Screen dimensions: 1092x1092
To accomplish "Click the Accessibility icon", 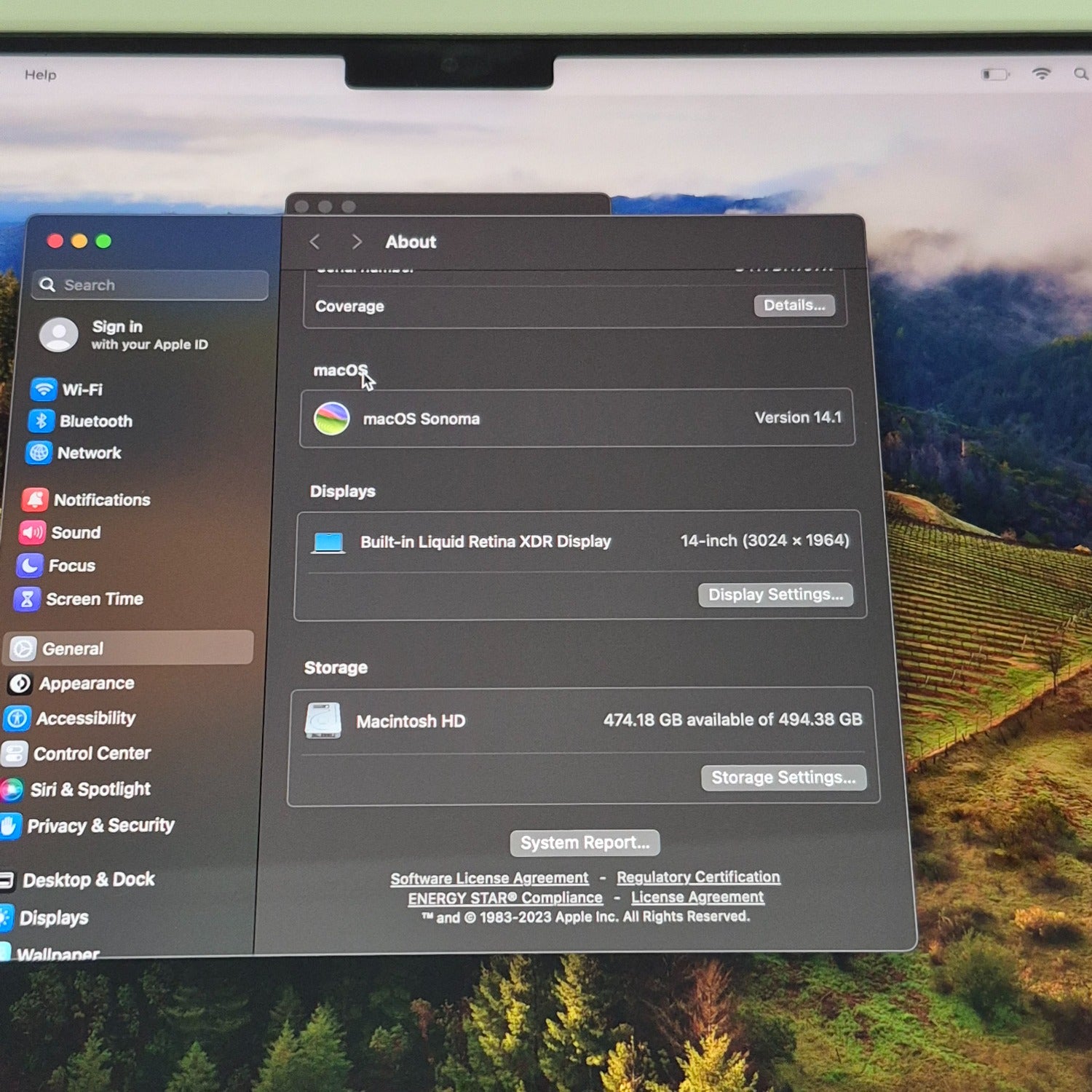I will click(x=17, y=719).
